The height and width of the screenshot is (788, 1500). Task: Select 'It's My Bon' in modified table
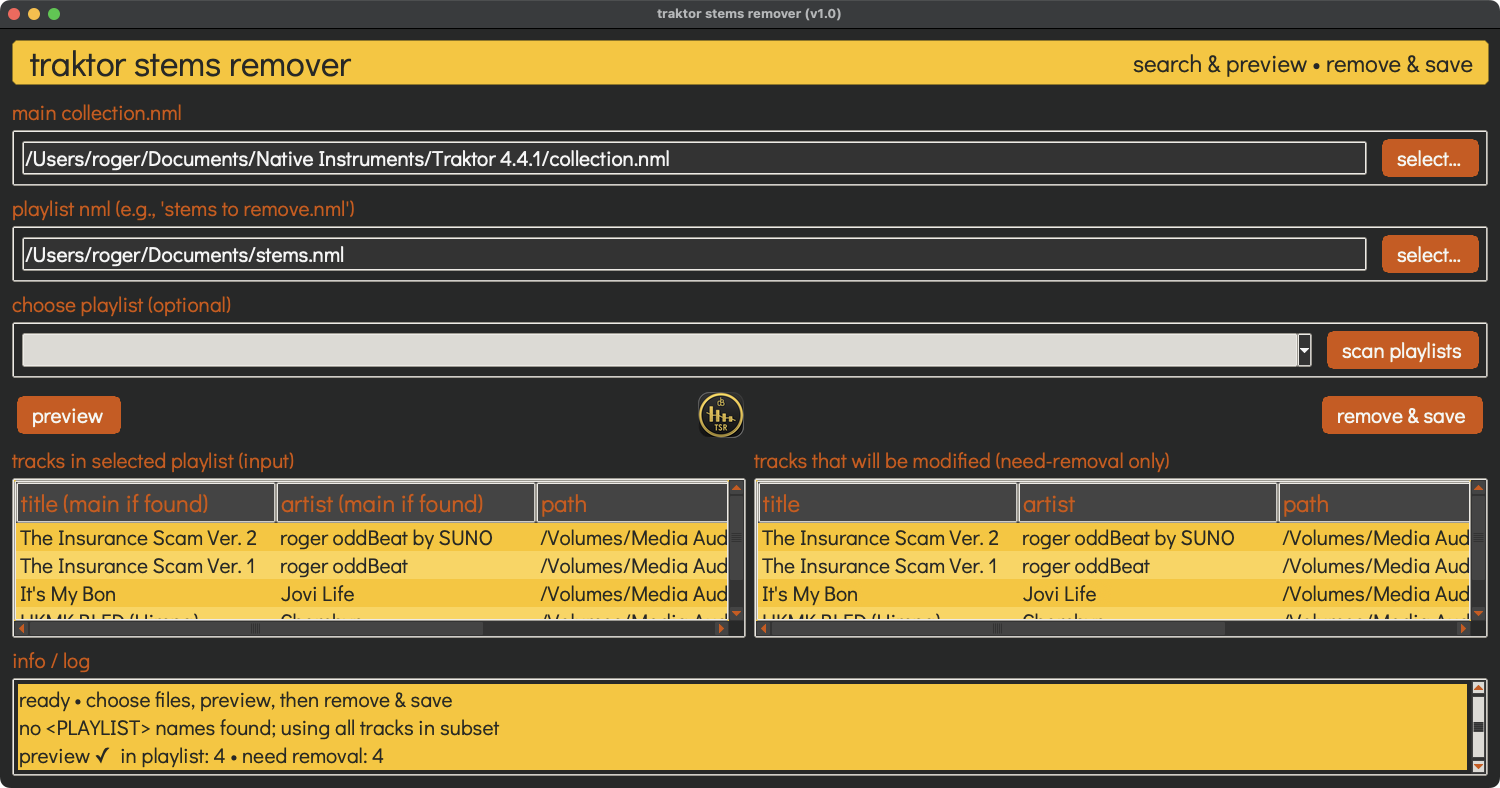click(x=810, y=594)
